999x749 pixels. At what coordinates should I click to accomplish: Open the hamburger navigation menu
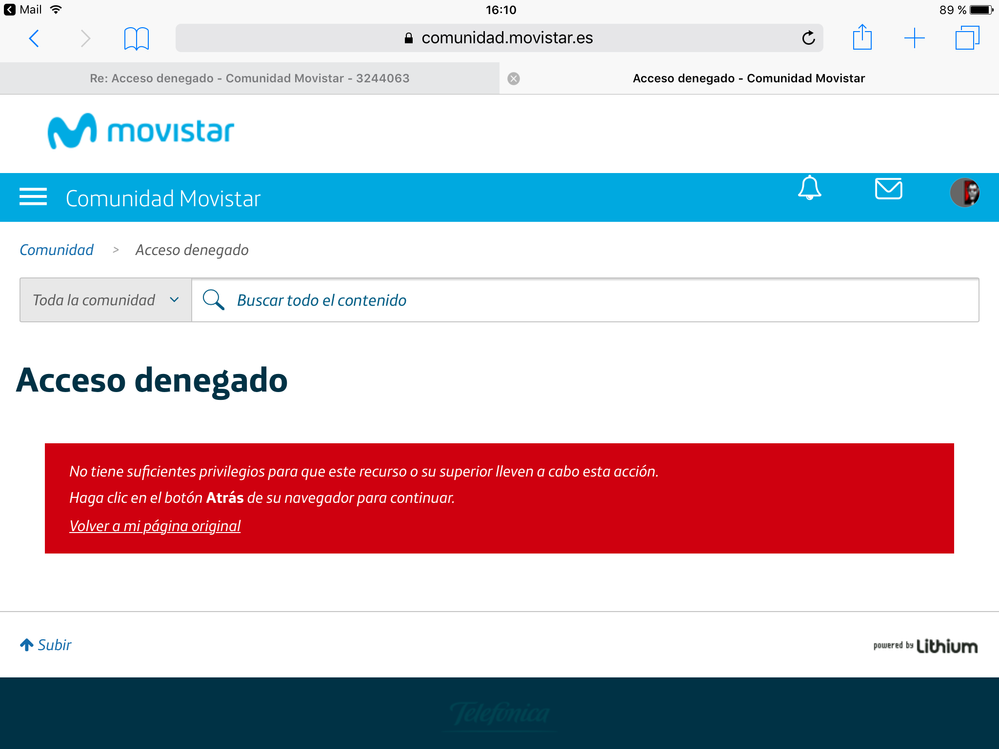pyautogui.click(x=33, y=197)
